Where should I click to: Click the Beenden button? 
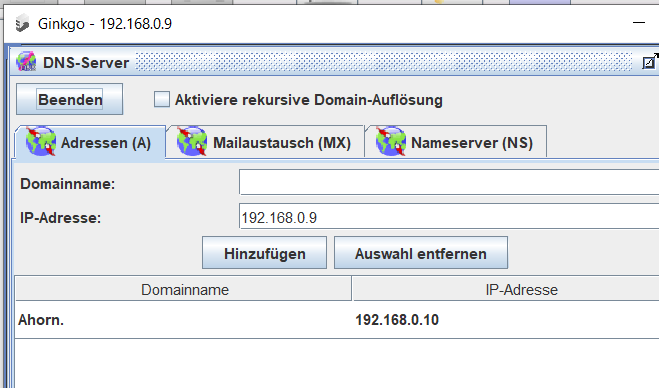pyautogui.click(x=70, y=99)
